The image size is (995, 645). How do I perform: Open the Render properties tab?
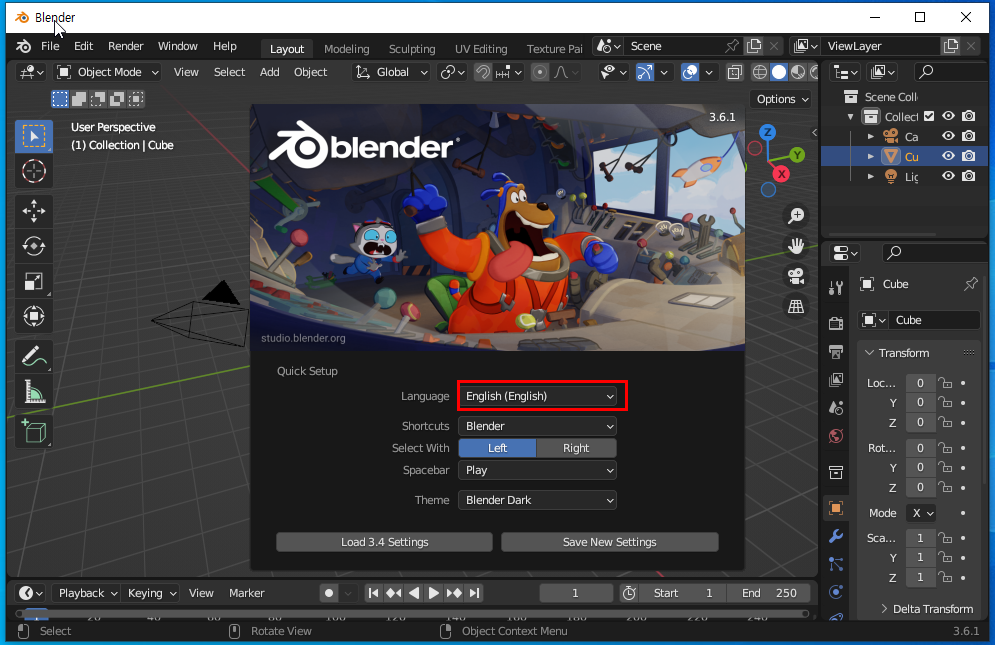(x=836, y=323)
